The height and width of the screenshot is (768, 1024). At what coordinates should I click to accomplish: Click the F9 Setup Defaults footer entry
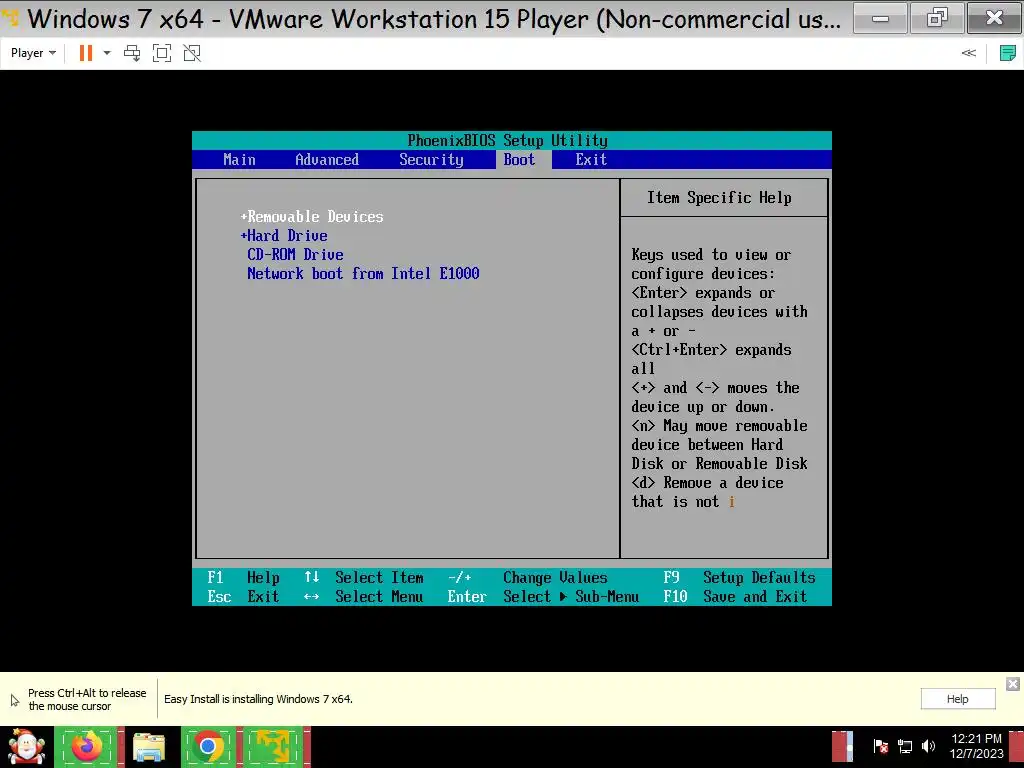[x=739, y=578]
